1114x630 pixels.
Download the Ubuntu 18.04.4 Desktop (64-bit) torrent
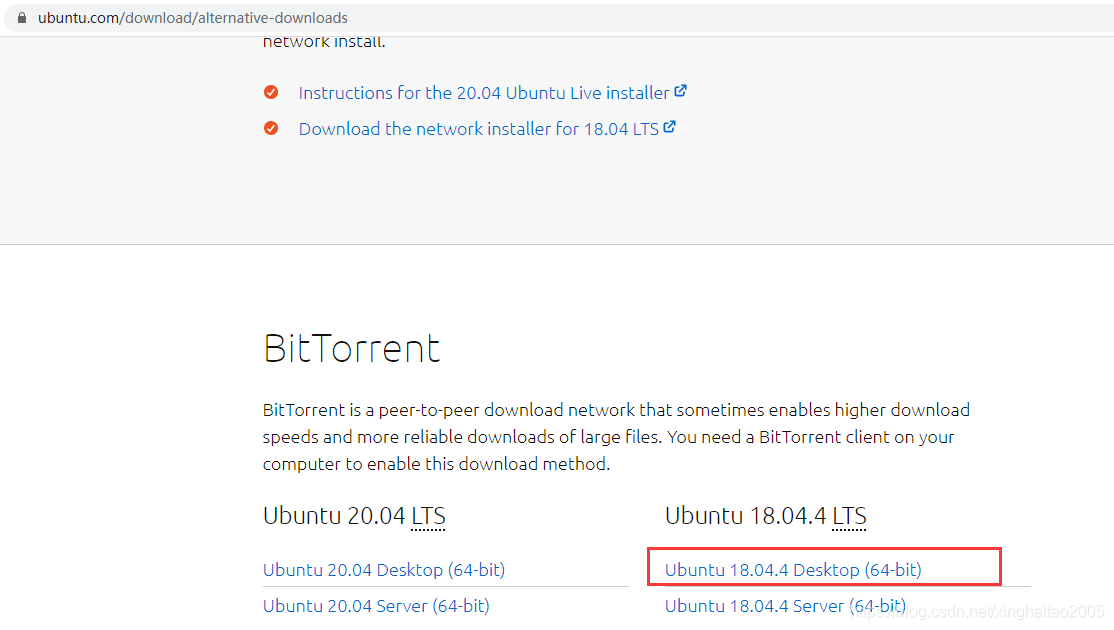point(793,570)
